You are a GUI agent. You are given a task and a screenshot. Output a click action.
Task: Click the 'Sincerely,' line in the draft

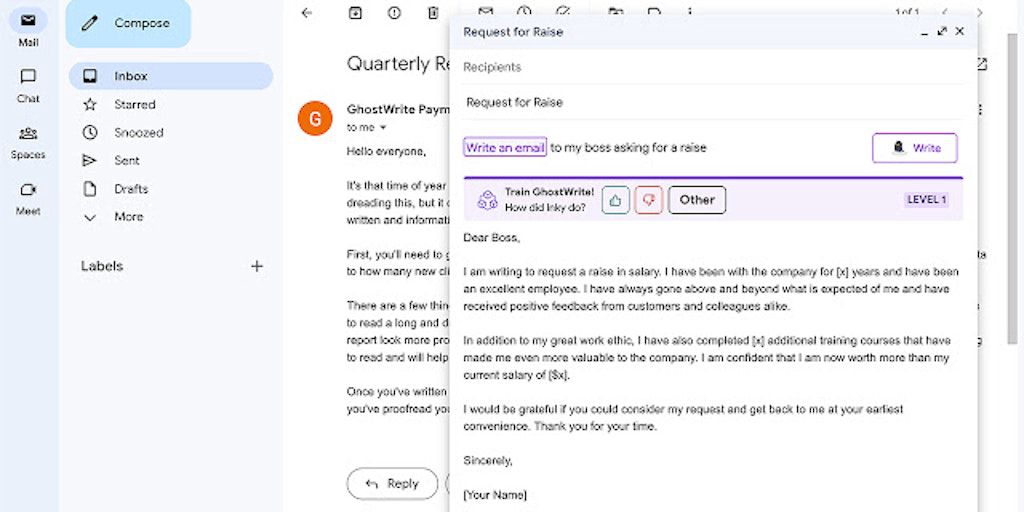point(488,460)
